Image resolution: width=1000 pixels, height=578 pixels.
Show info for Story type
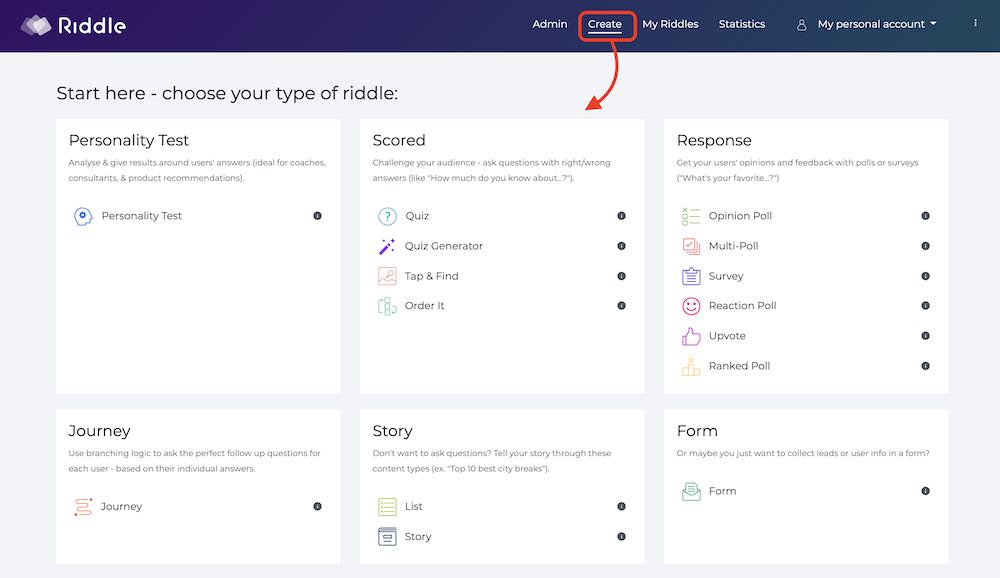click(x=621, y=536)
